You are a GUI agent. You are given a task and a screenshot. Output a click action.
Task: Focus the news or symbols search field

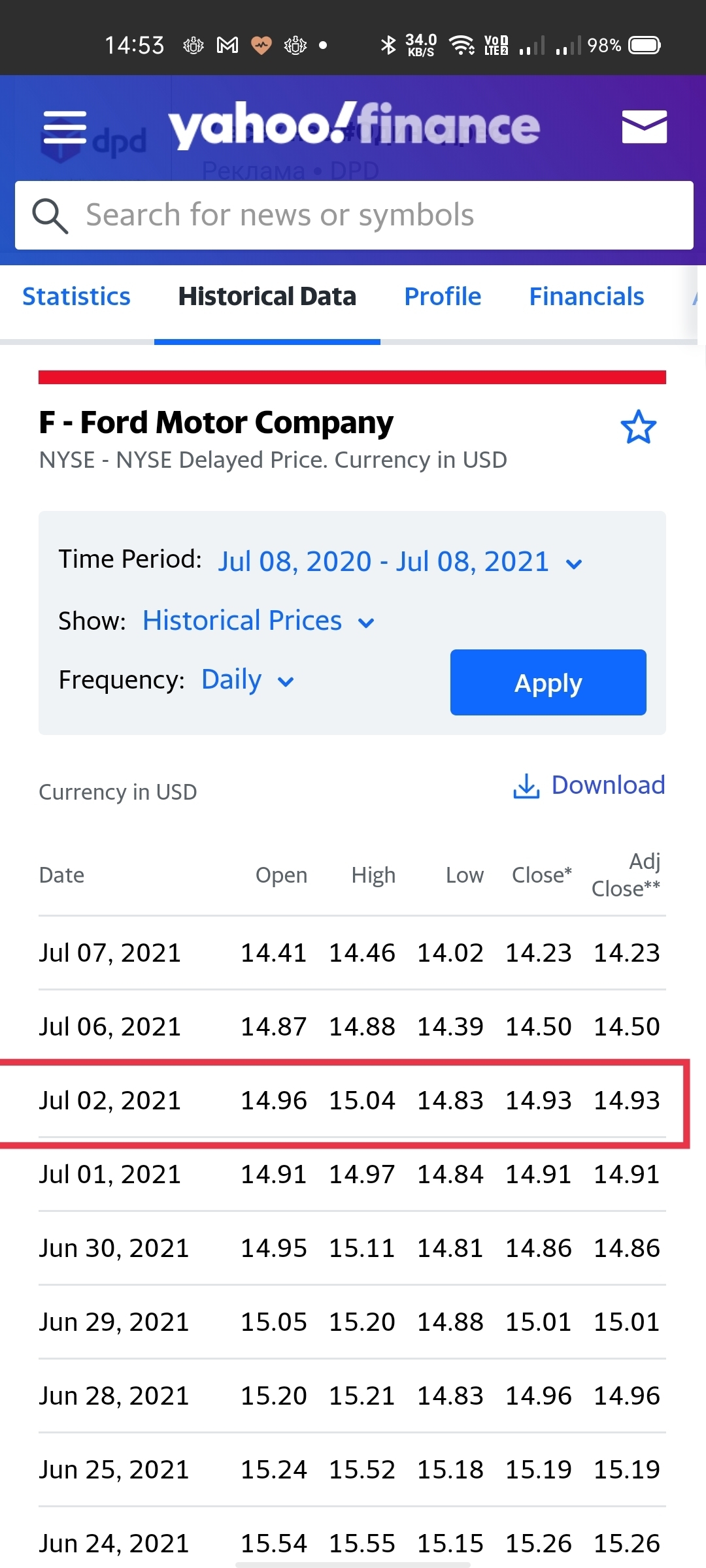coord(379,216)
